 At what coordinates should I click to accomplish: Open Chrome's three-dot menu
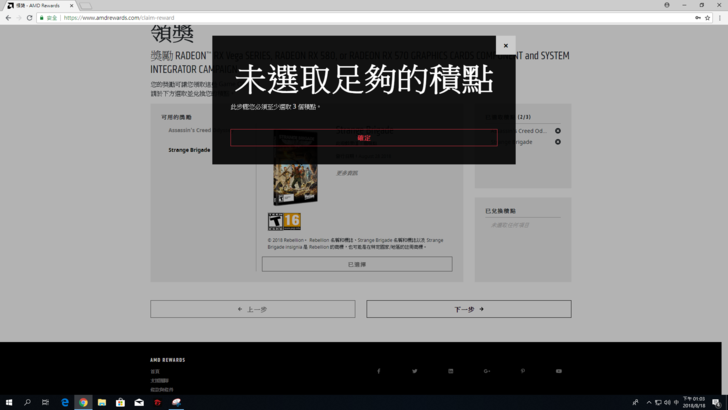720,18
